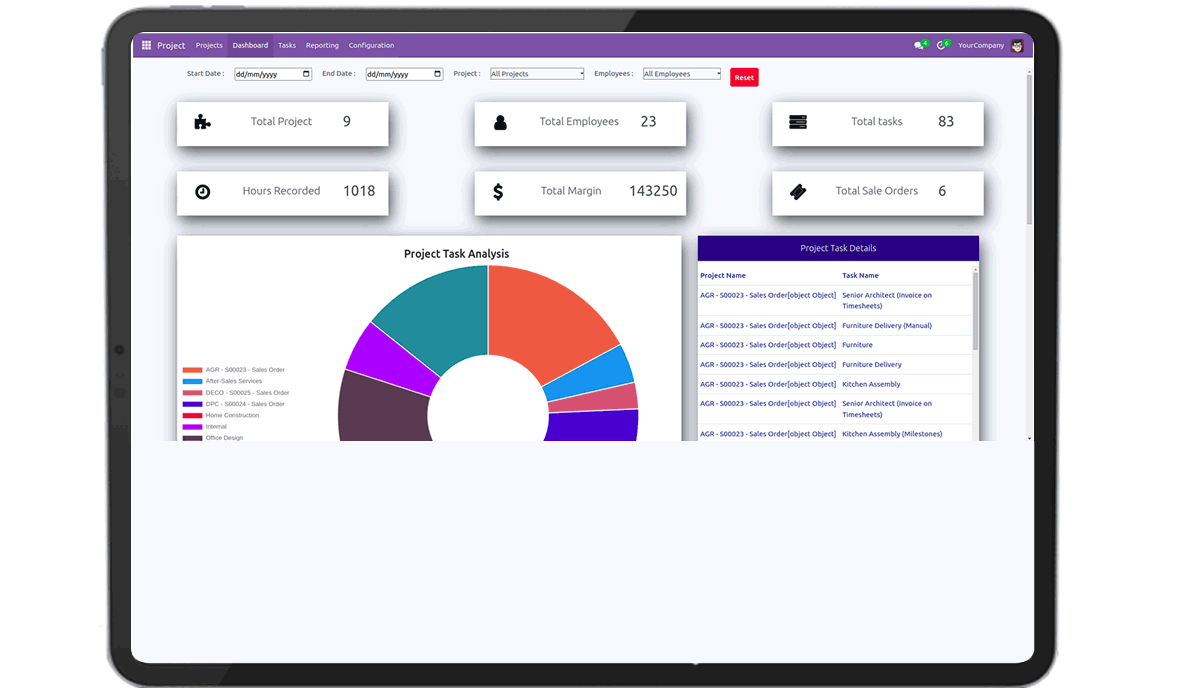The image size is (1200, 697).
Task: Click the Total Project puzzle icon
Action: click(x=202, y=122)
